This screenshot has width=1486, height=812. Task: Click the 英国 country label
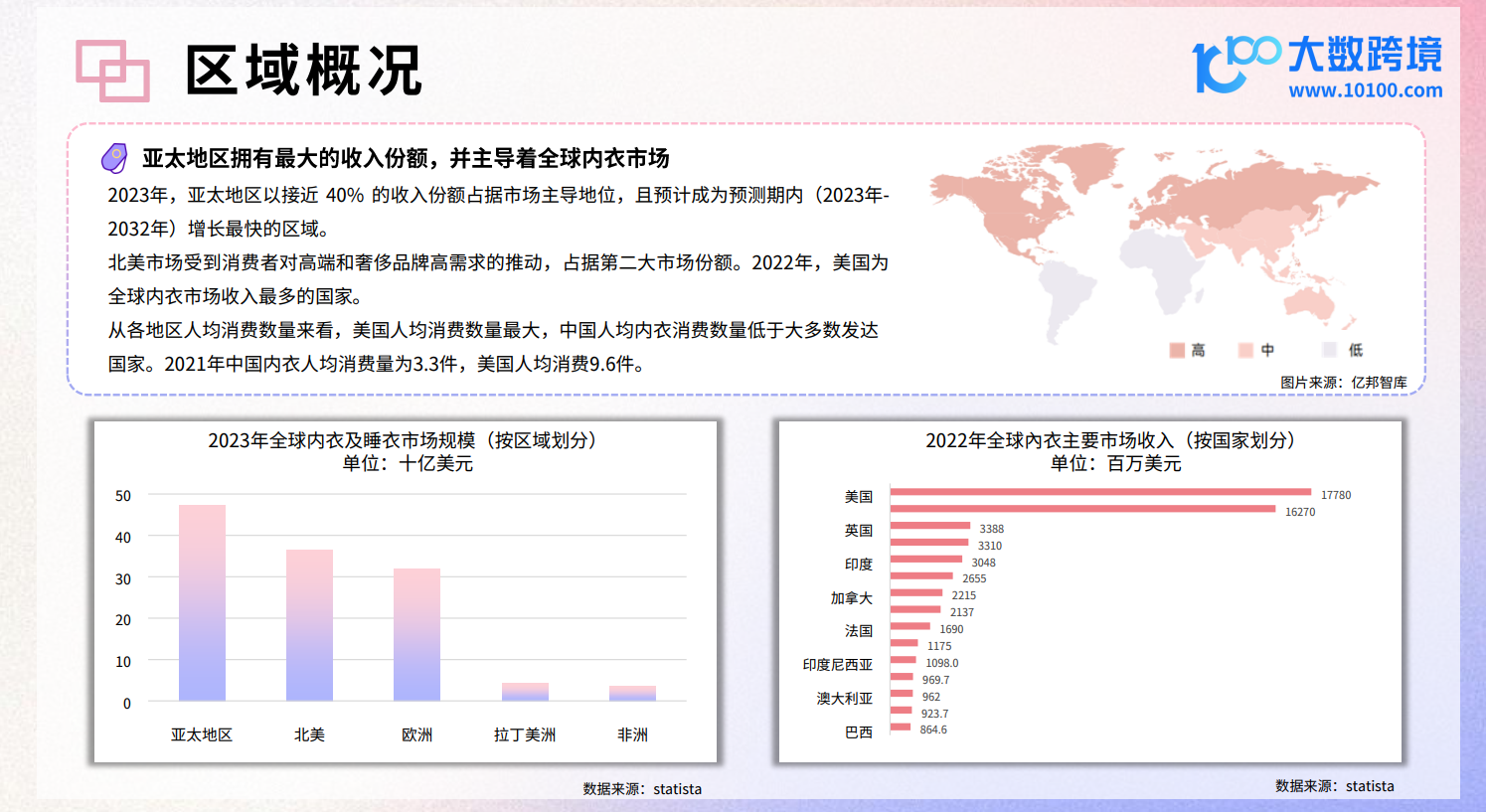[x=859, y=531]
